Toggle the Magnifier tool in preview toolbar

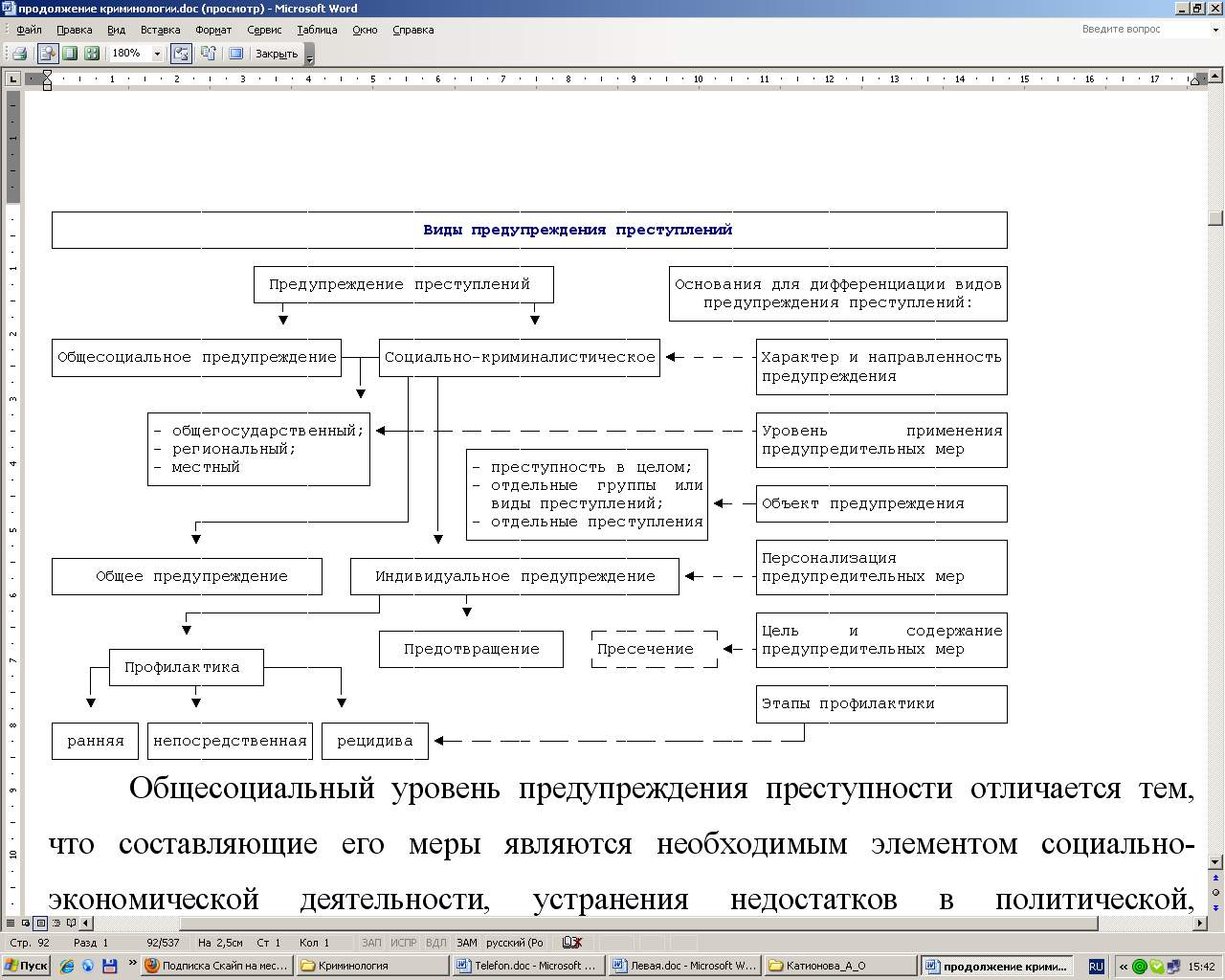coord(48,54)
